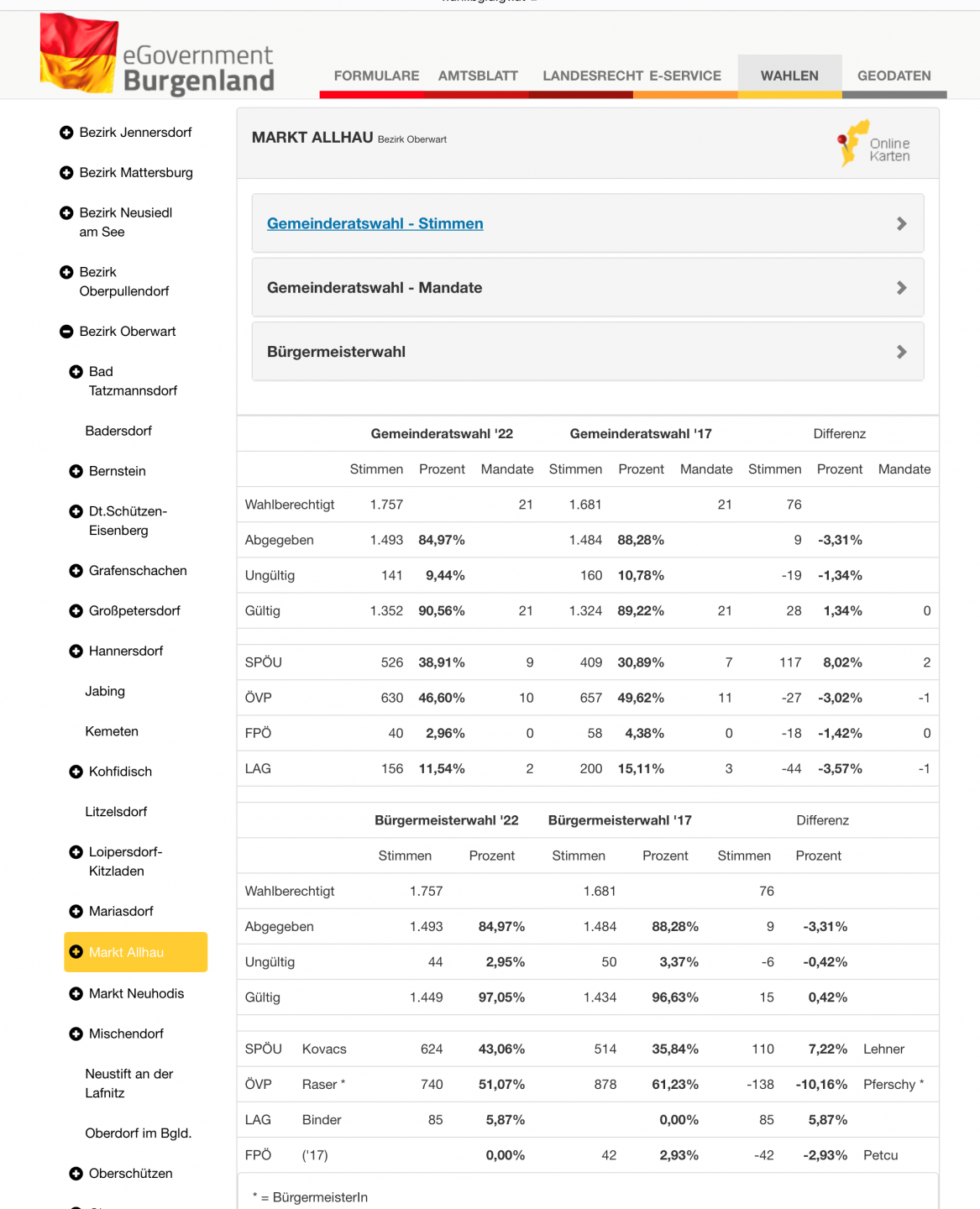Click Gemeinderatswahl '17 column header

click(x=641, y=434)
